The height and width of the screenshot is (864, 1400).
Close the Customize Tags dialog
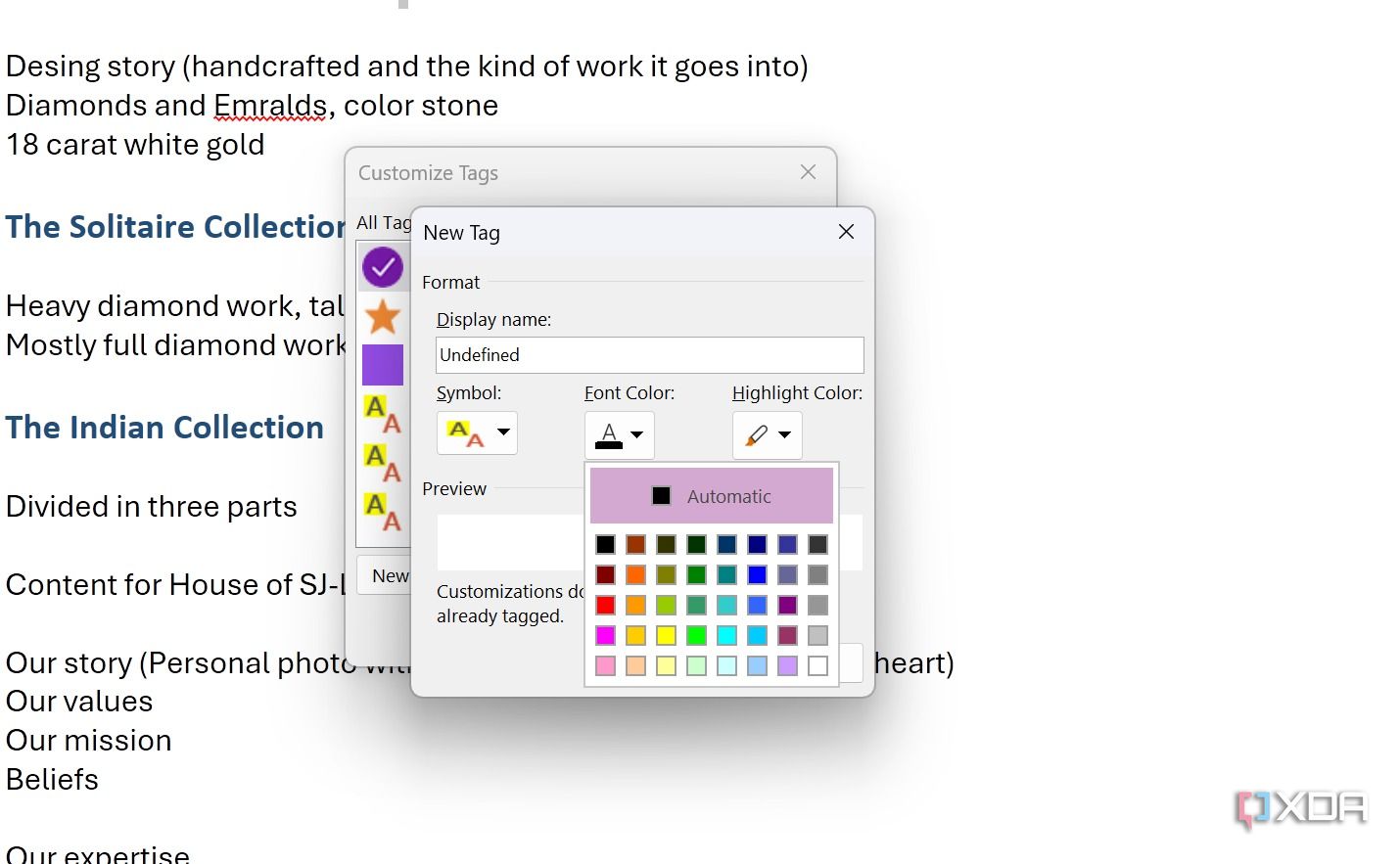pyautogui.click(x=808, y=172)
